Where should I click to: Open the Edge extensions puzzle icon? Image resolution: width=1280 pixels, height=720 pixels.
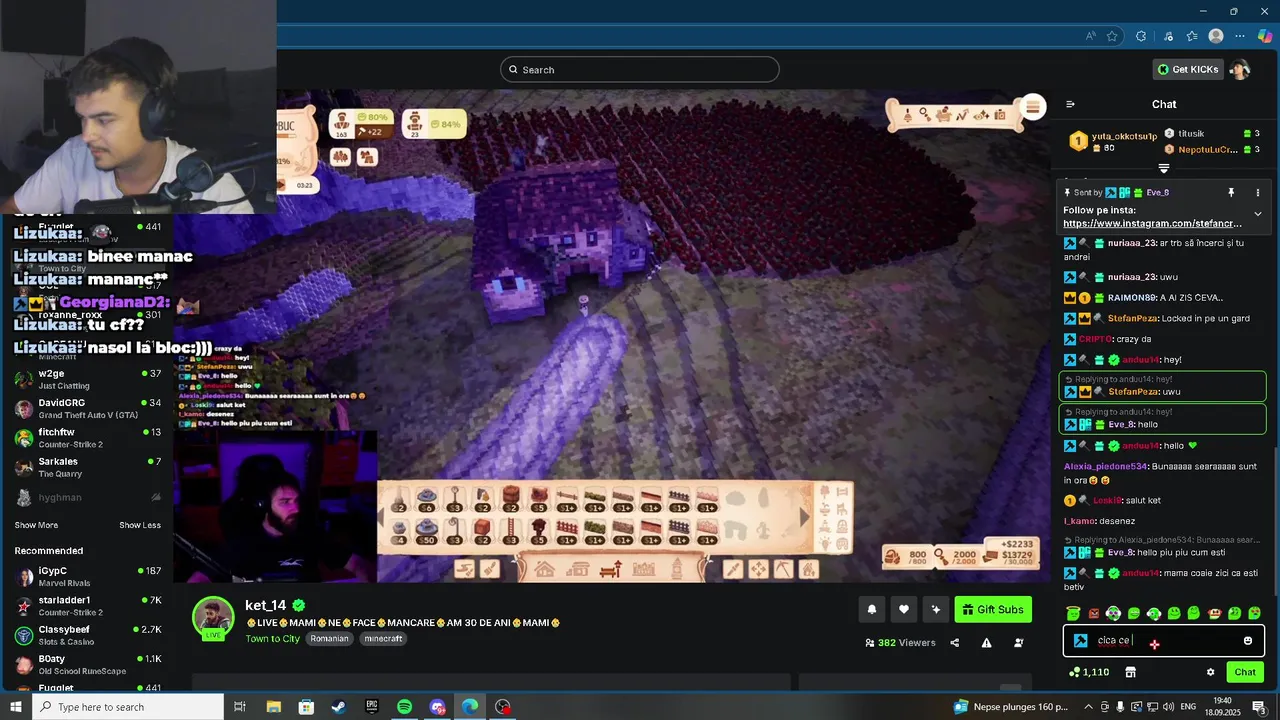(x=1141, y=36)
